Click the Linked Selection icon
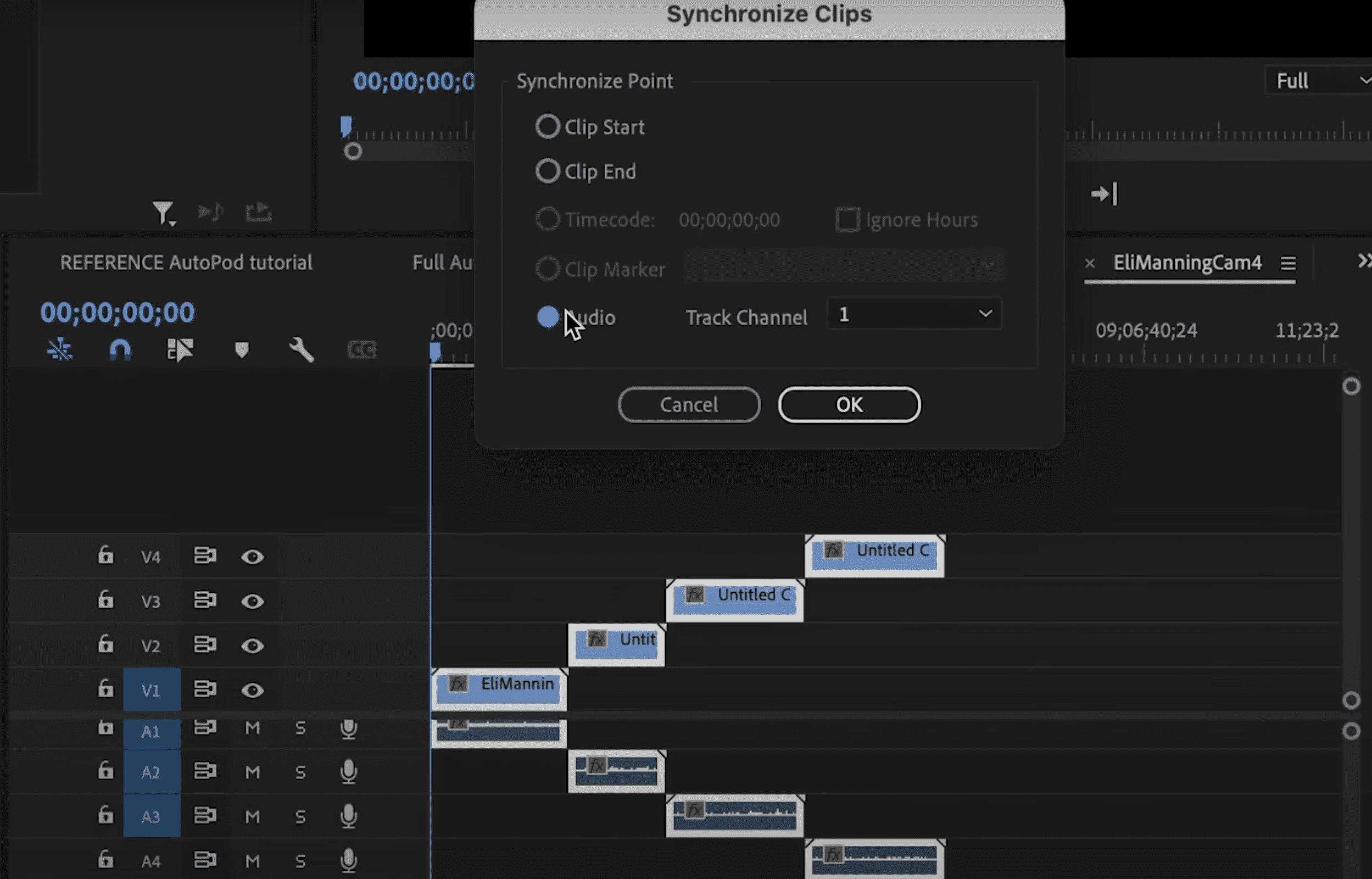Viewport: 1372px width, 879px height. point(180,349)
